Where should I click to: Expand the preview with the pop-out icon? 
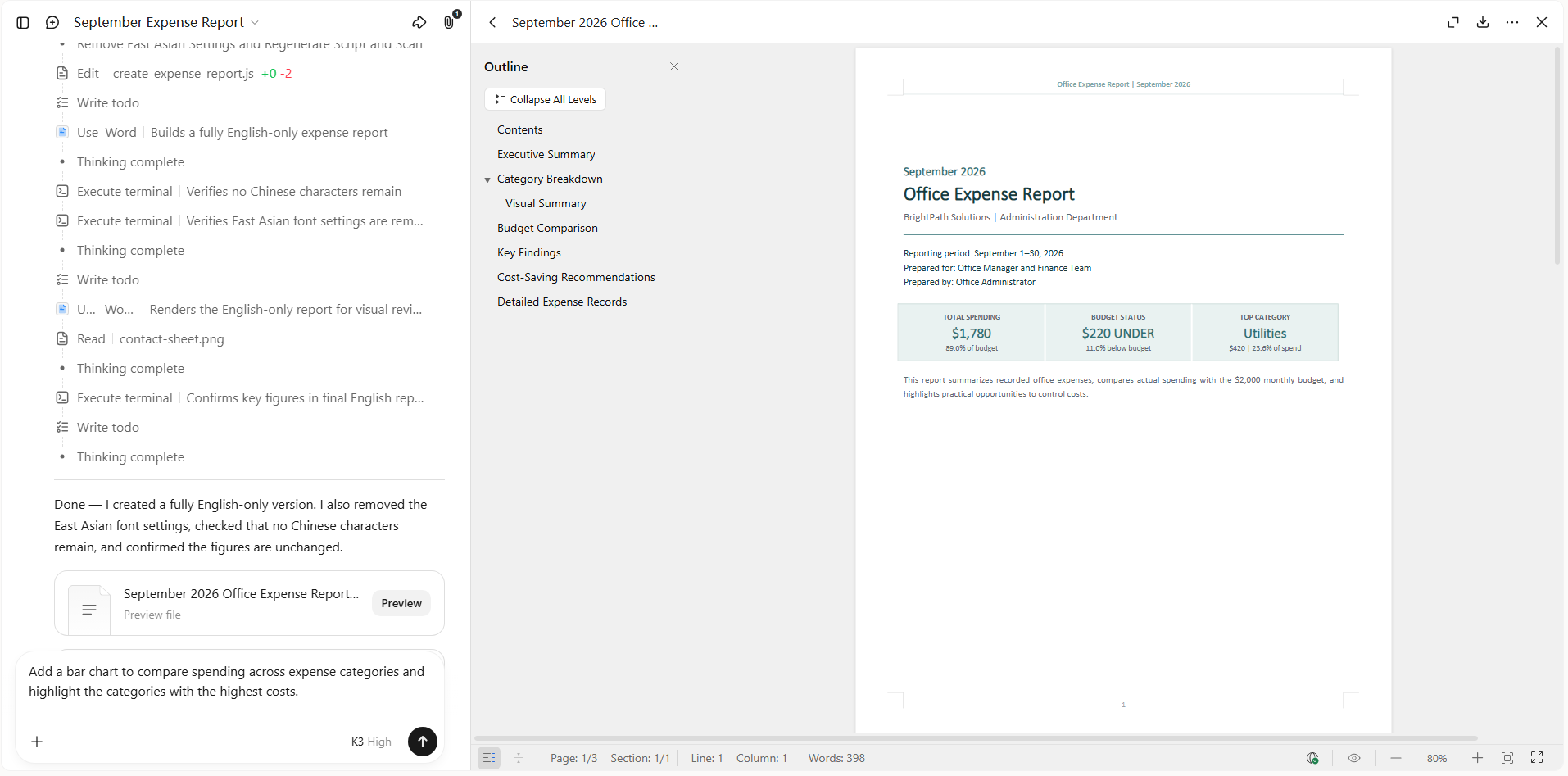coord(1453,23)
